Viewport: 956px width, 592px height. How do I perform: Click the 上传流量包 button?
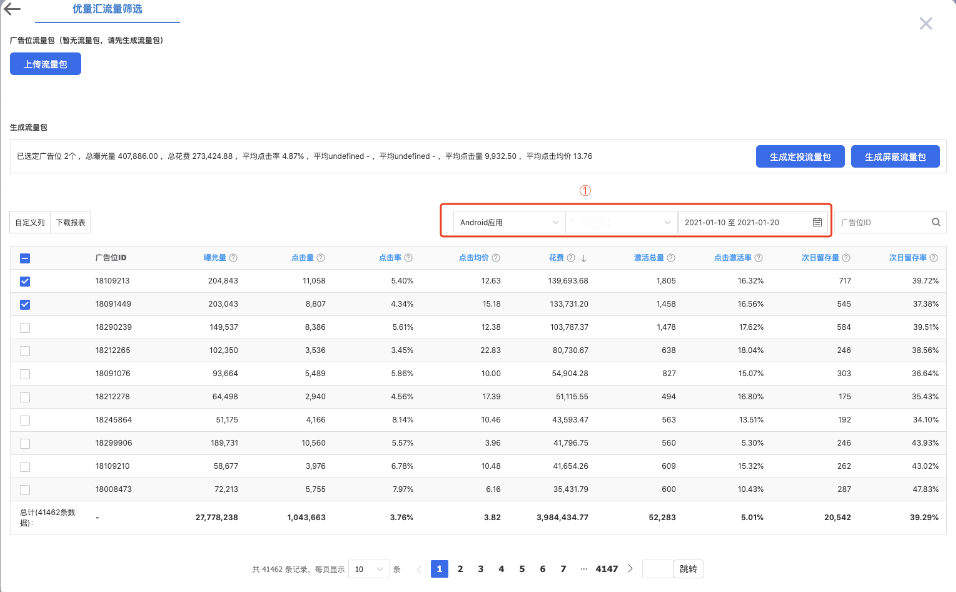45,64
